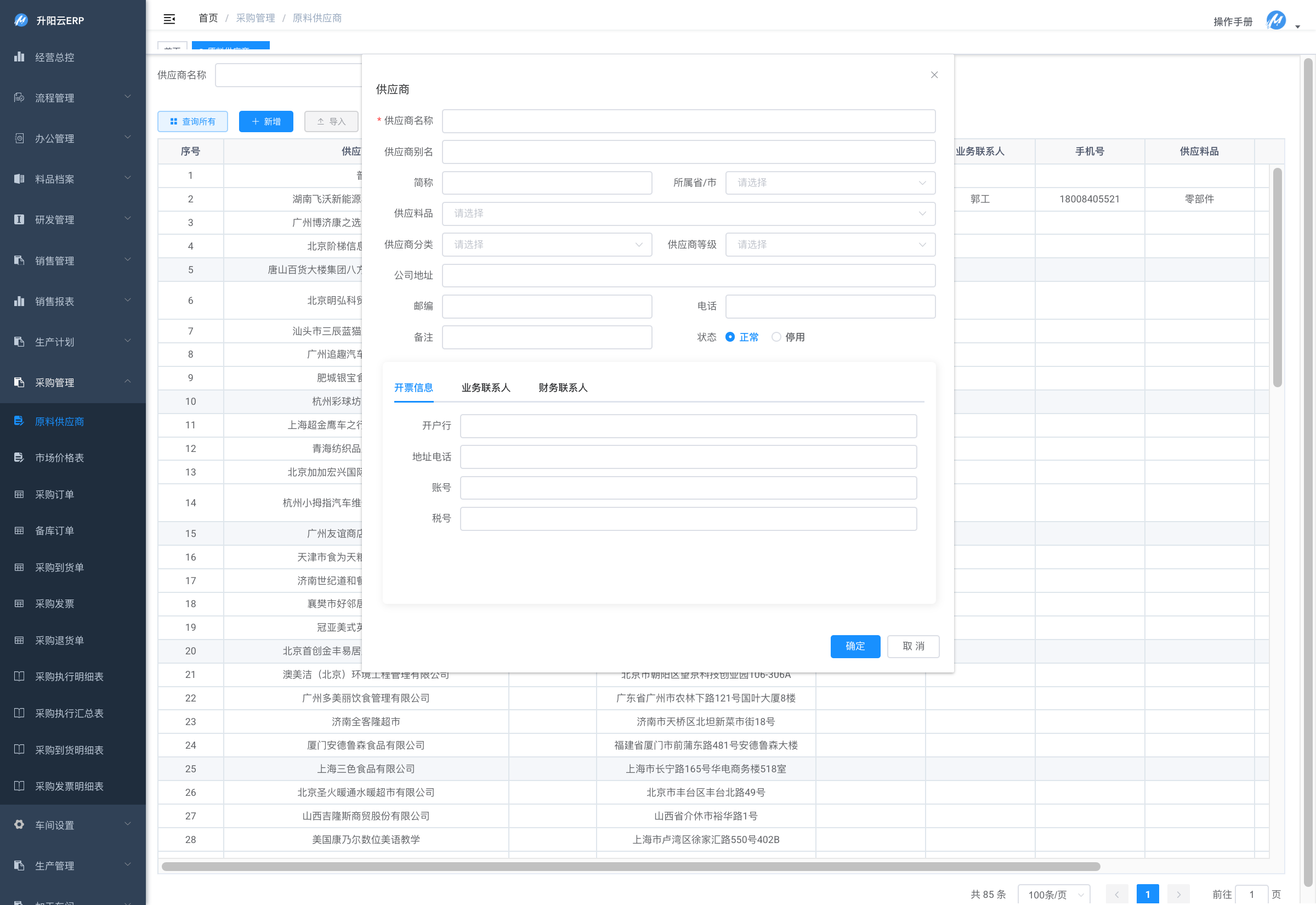Click the sidebar collapse hamburger icon
The width and height of the screenshot is (1316, 905).
(169, 19)
